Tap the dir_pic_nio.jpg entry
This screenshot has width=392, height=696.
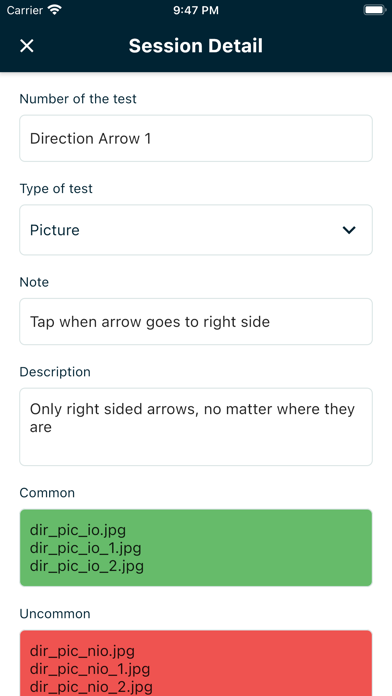(82, 651)
